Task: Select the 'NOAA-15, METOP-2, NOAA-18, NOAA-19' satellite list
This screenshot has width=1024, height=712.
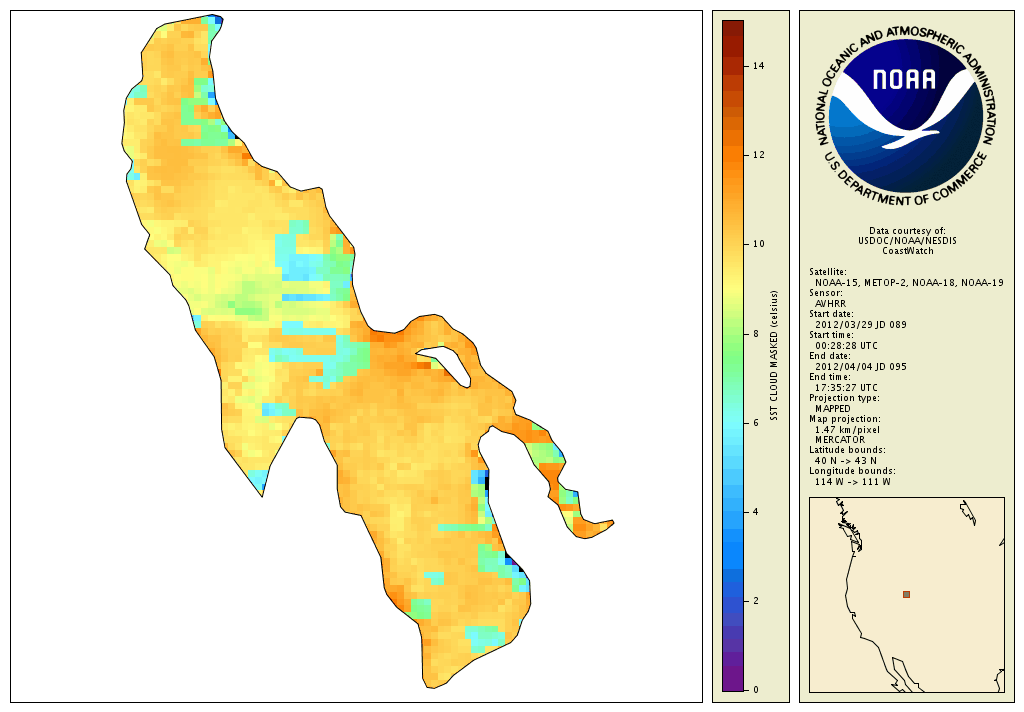Action: pos(909,283)
